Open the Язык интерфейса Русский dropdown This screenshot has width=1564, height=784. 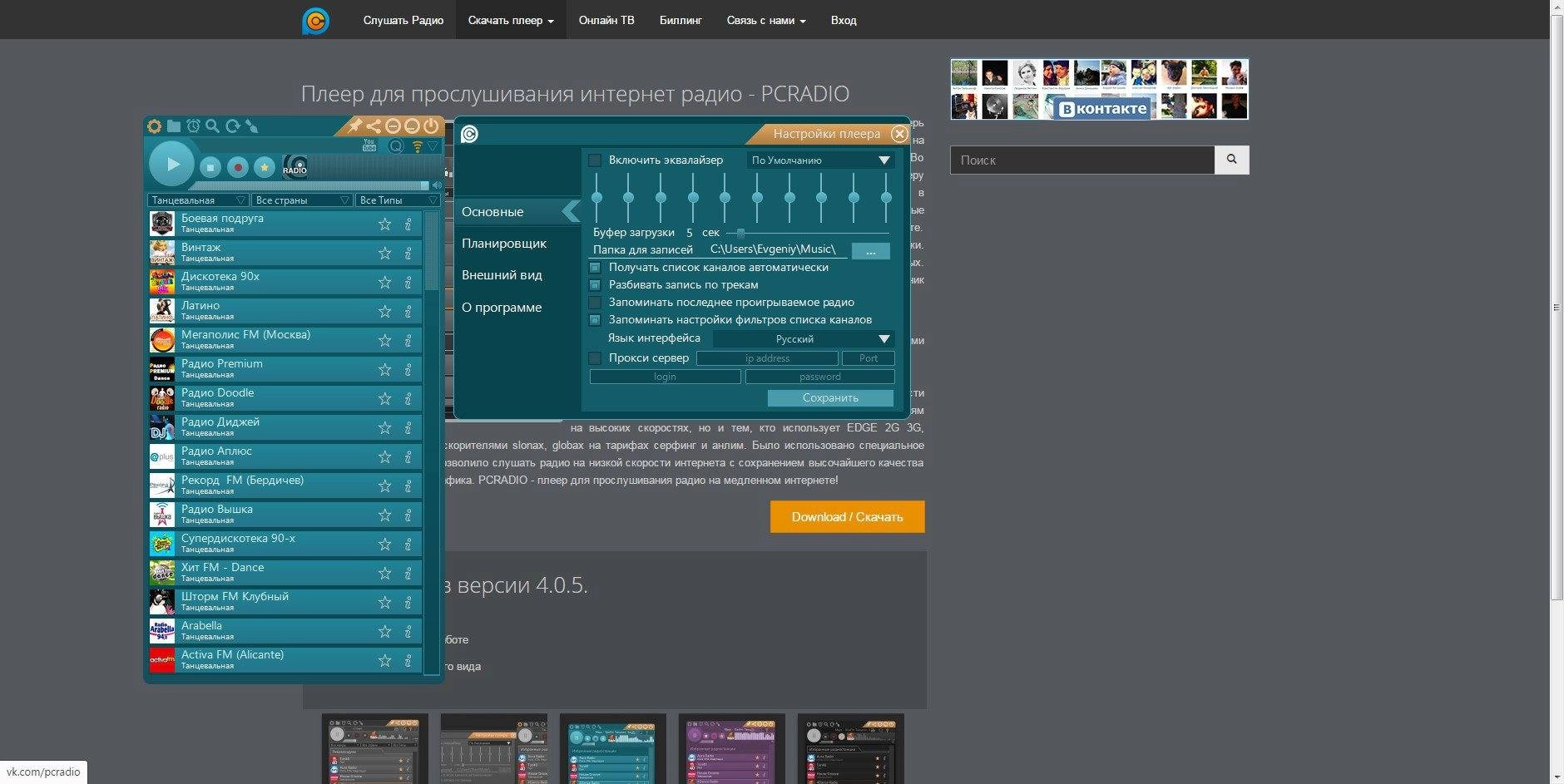tap(804, 339)
